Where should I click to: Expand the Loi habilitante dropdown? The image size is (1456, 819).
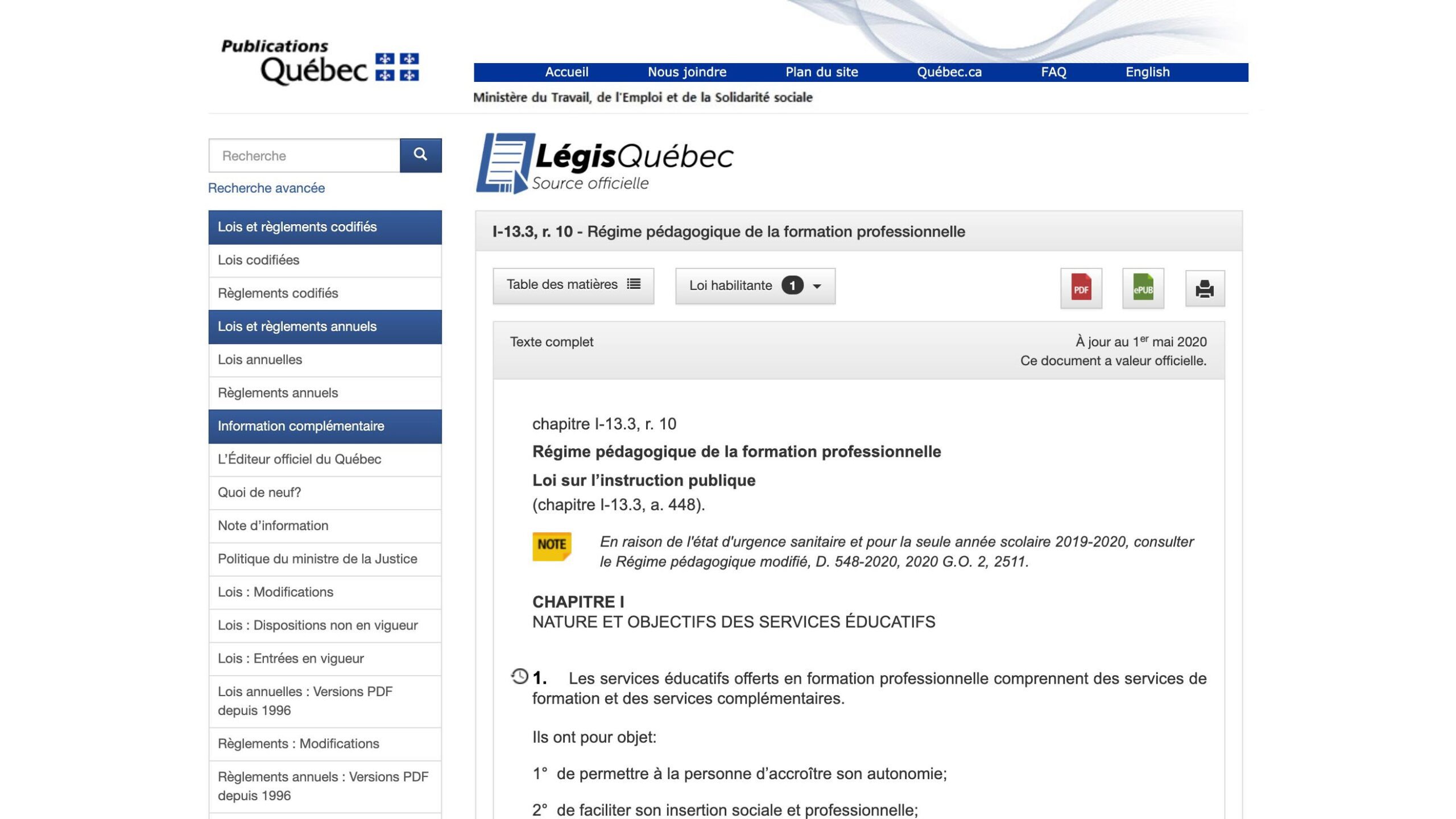[x=817, y=286]
